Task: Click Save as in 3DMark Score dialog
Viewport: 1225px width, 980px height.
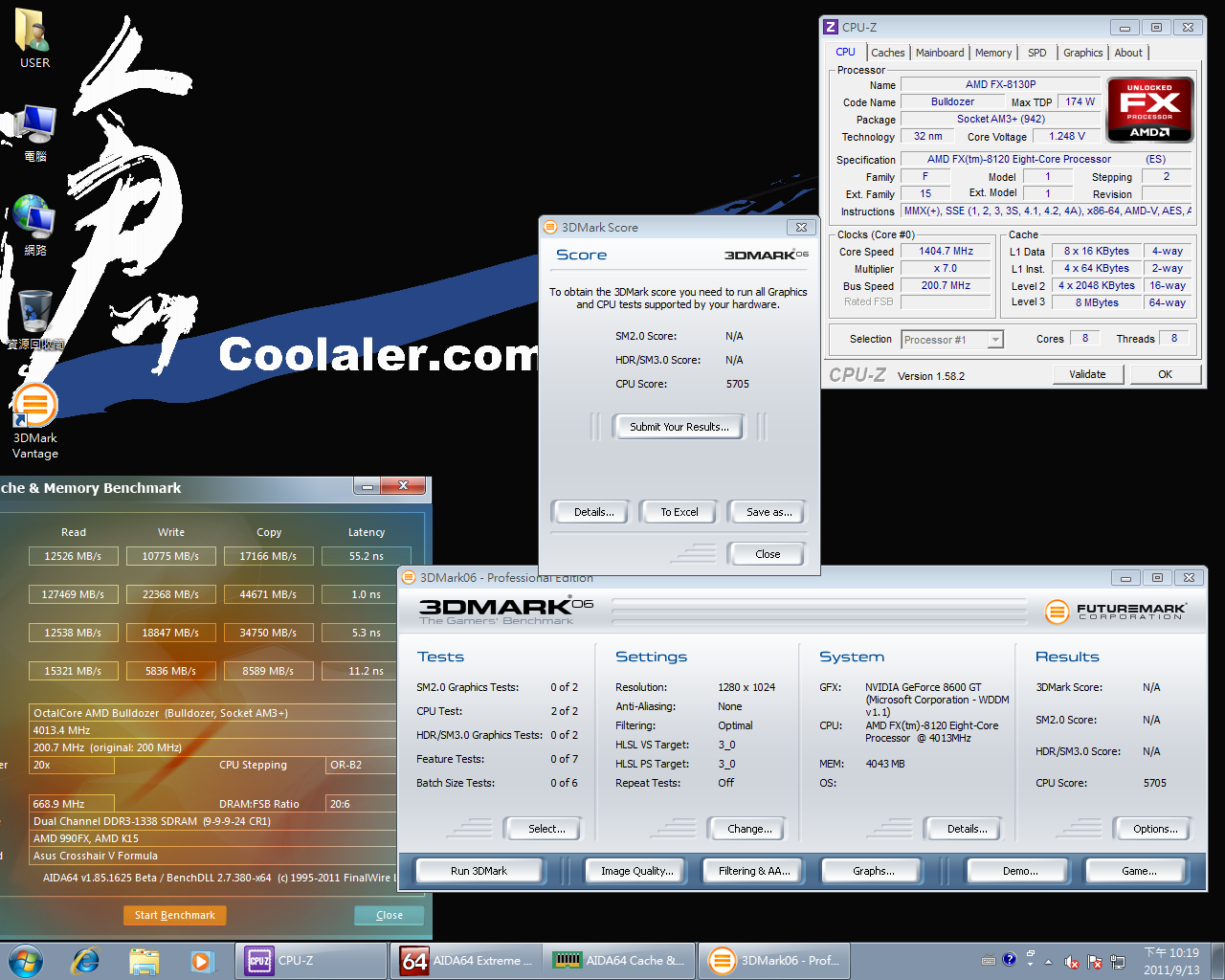Action: point(768,512)
